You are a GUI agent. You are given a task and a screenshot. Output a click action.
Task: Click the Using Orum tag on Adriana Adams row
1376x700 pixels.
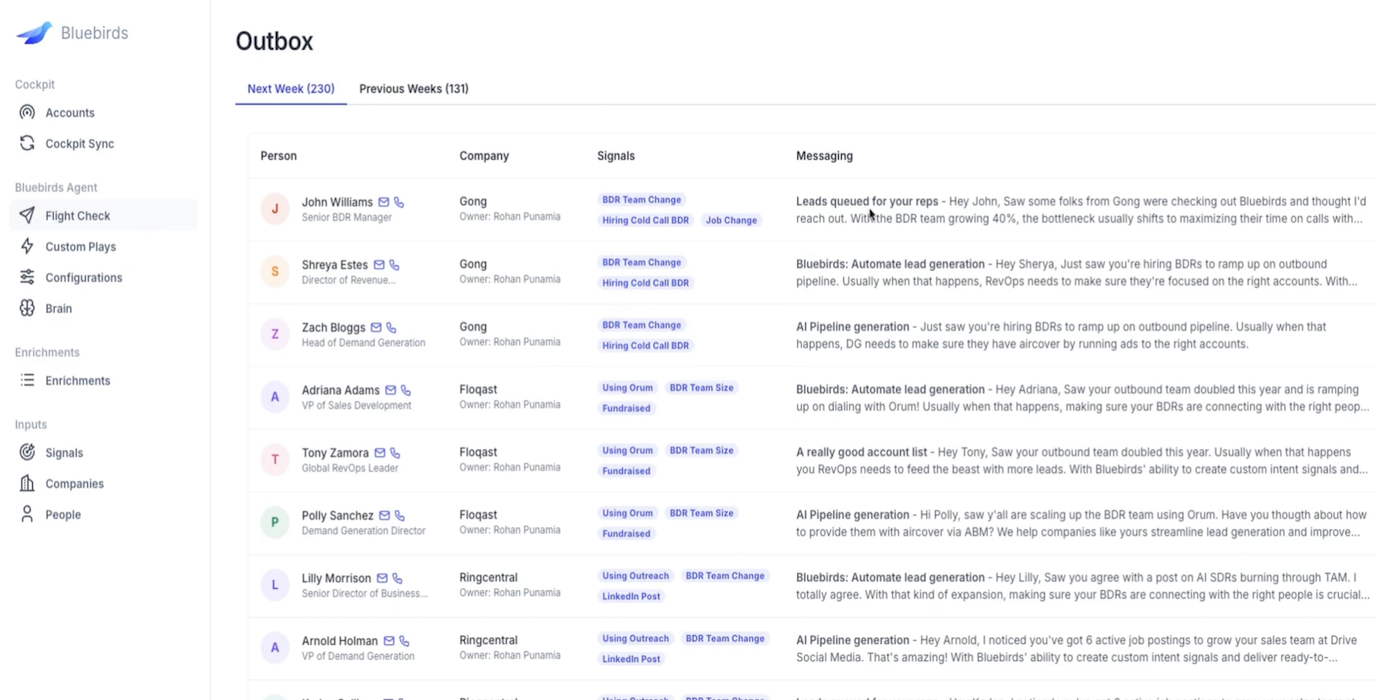click(x=627, y=388)
